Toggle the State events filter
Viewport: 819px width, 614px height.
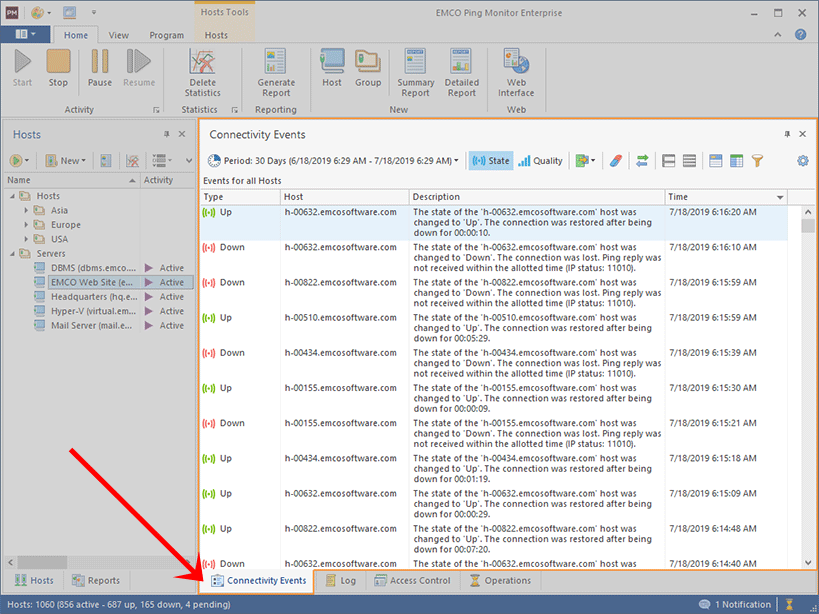point(490,161)
